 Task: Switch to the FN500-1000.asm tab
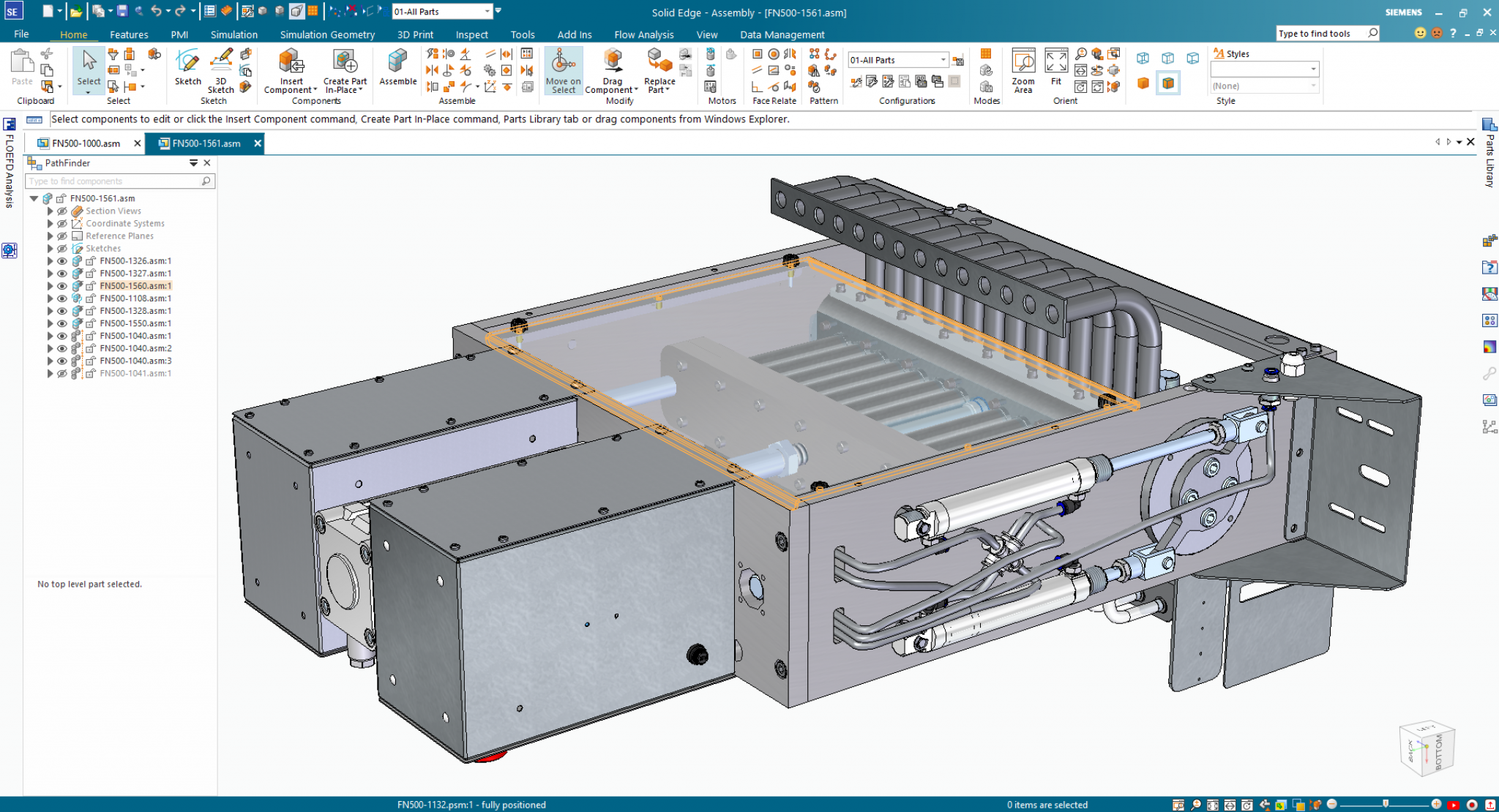[x=84, y=143]
